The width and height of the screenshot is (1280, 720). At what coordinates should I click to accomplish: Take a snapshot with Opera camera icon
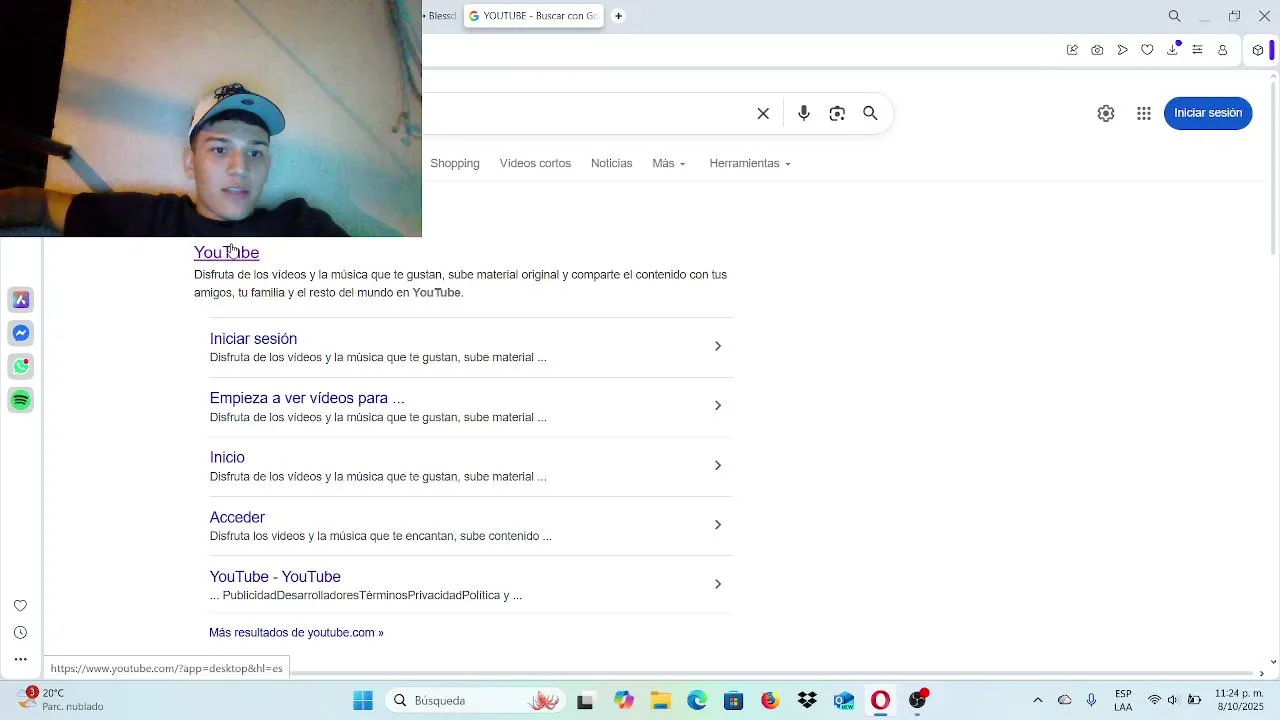tap(1097, 50)
